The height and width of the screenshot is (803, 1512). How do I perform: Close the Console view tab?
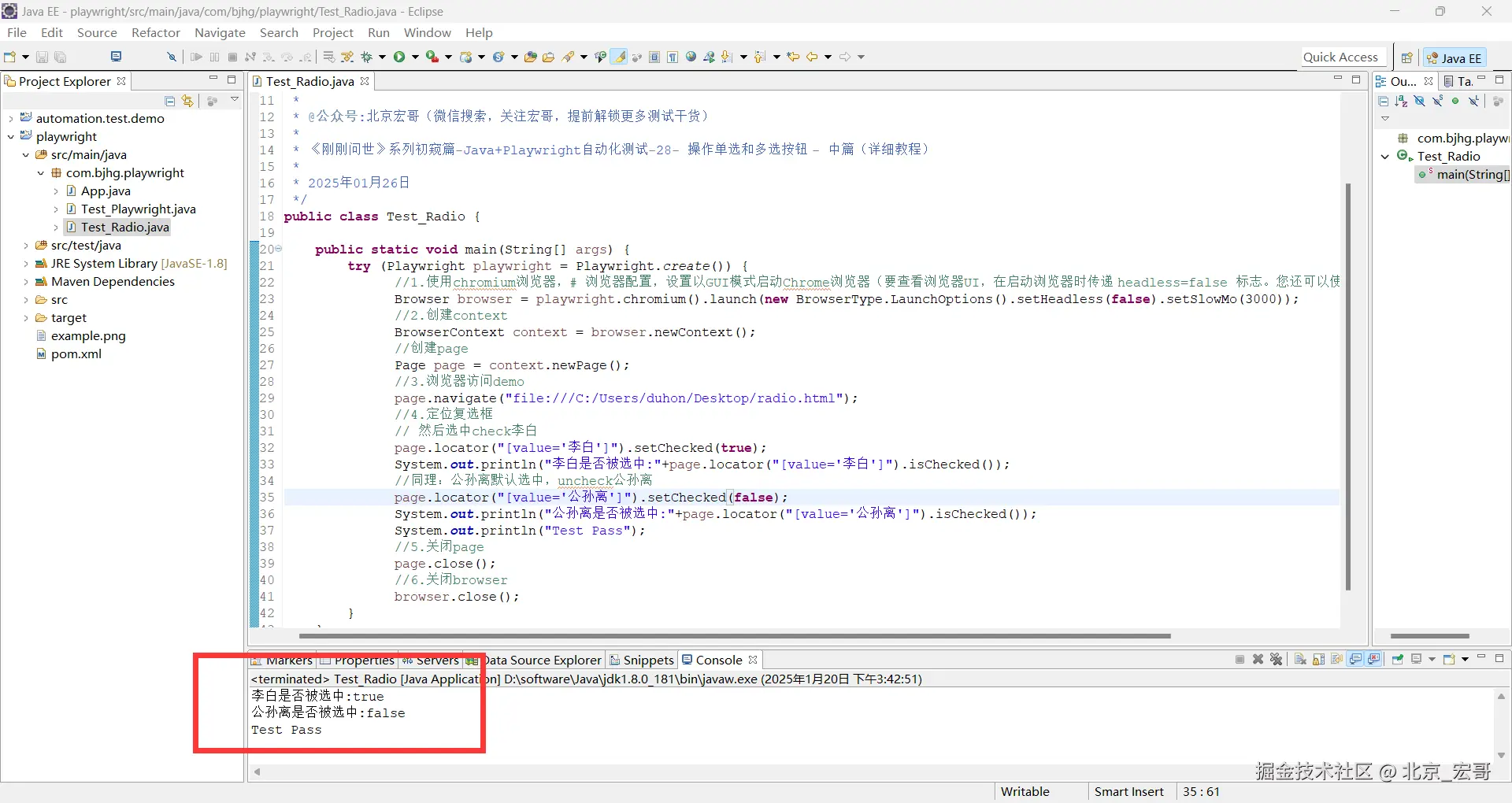point(753,660)
